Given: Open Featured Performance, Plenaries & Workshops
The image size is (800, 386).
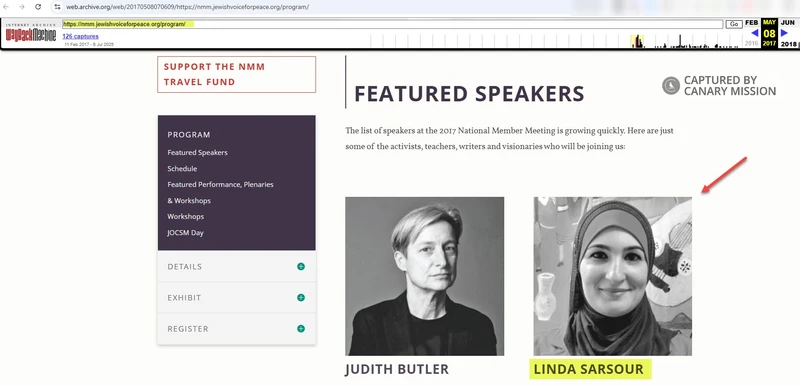Looking at the screenshot, I should pyautogui.click(x=220, y=192).
